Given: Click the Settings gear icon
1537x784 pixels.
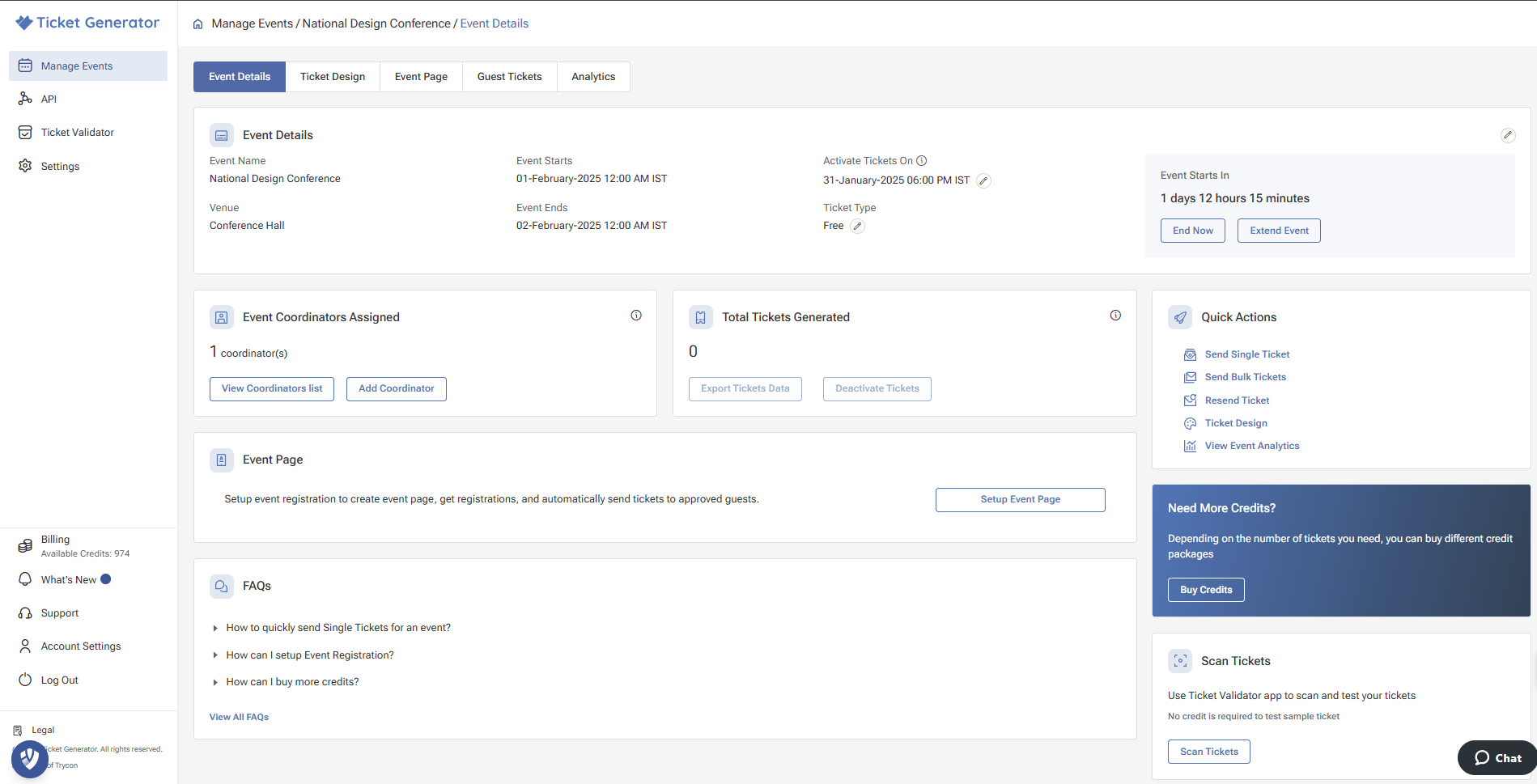Looking at the screenshot, I should 25,166.
